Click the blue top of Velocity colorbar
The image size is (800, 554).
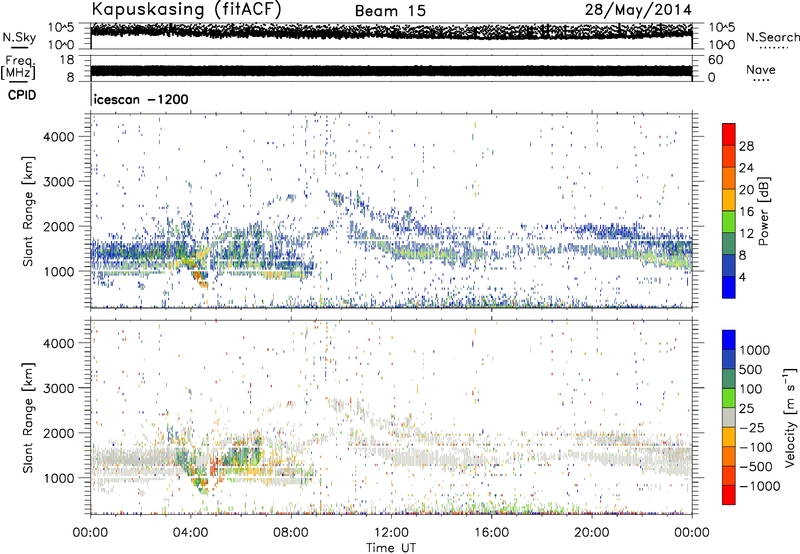point(729,340)
